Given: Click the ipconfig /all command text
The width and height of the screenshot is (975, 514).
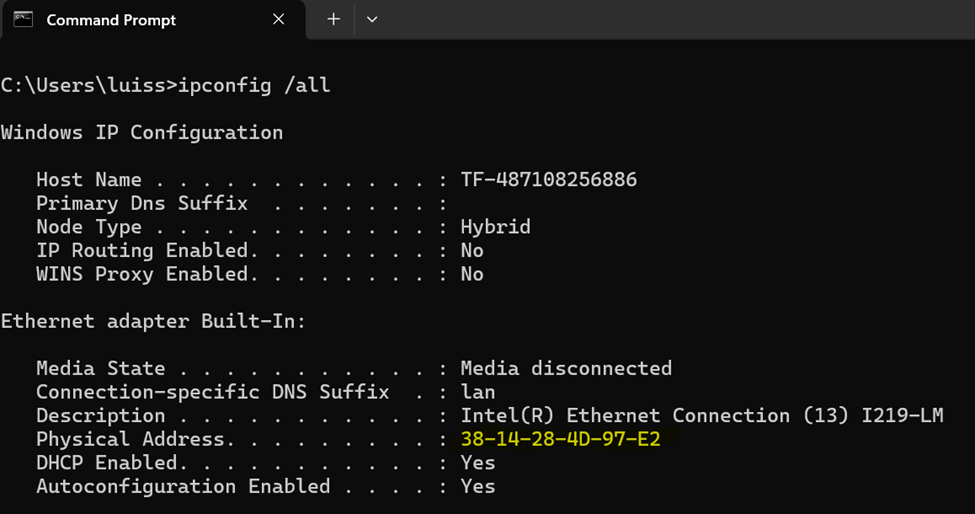Looking at the screenshot, I should click(x=254, y=85).
